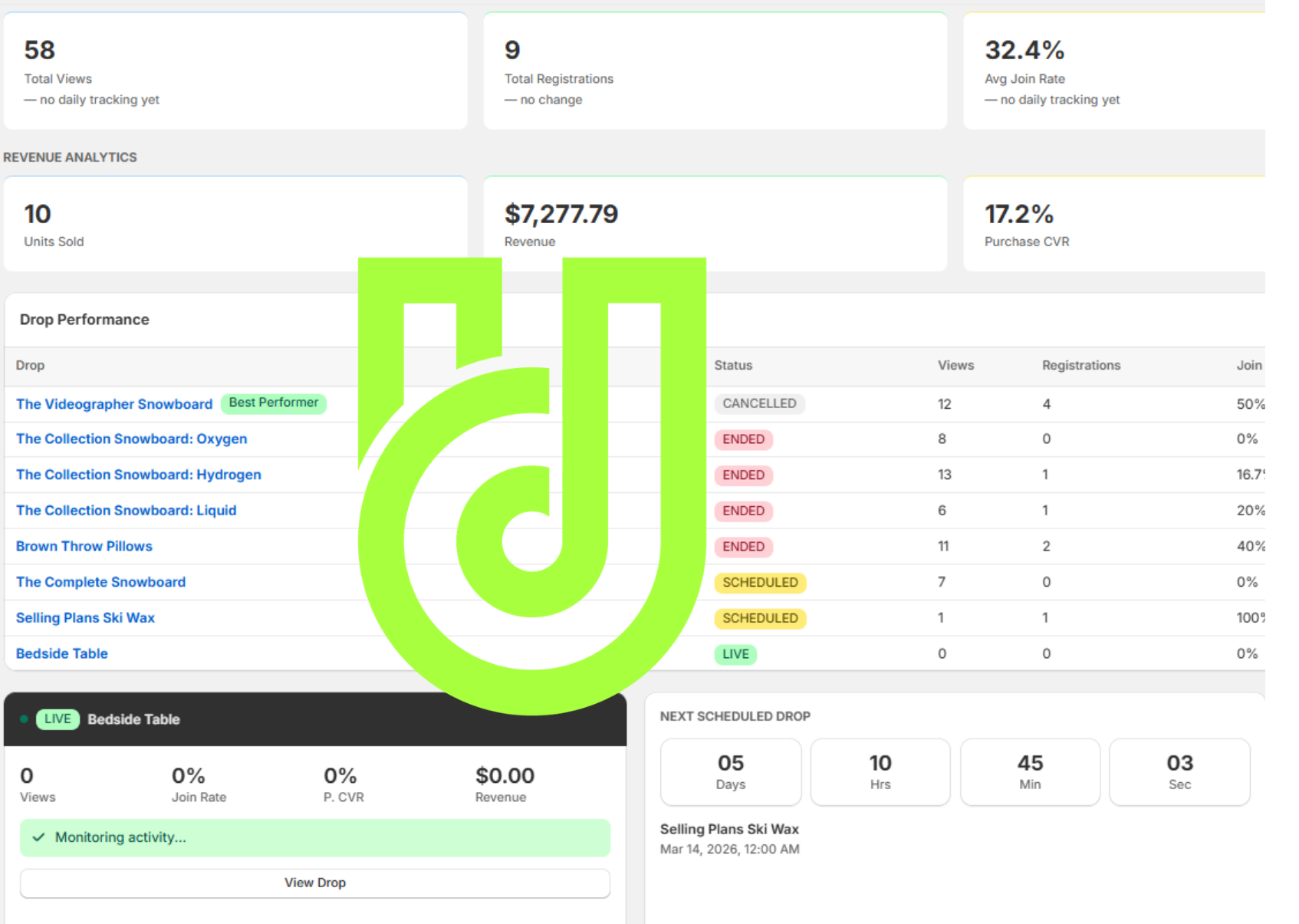The image size is (1299, 924).
Task: Open Selling Plans Ski Wax drop link
Action: point(85,617)
